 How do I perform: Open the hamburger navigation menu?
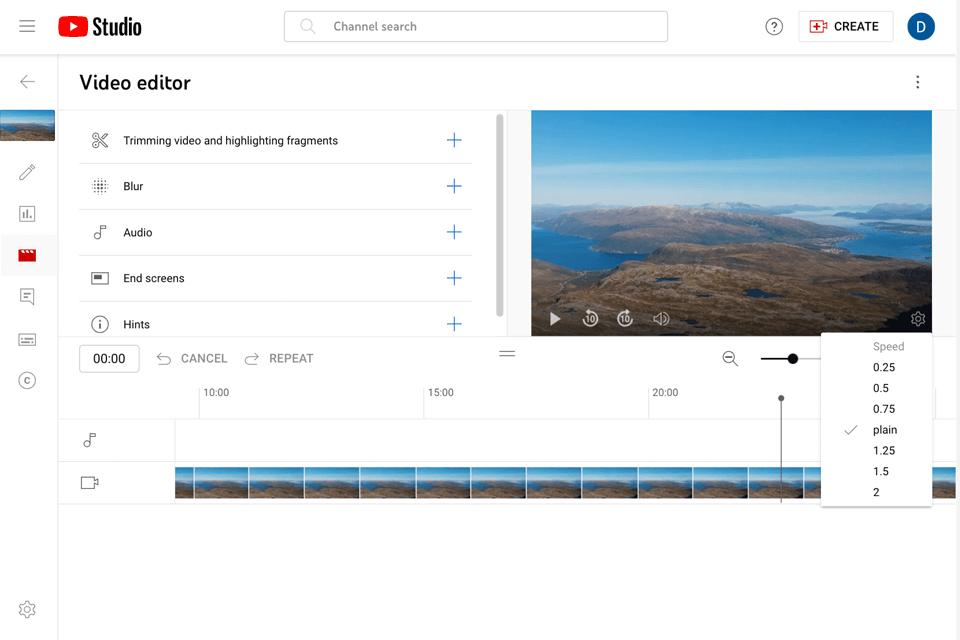coord(27,26)
